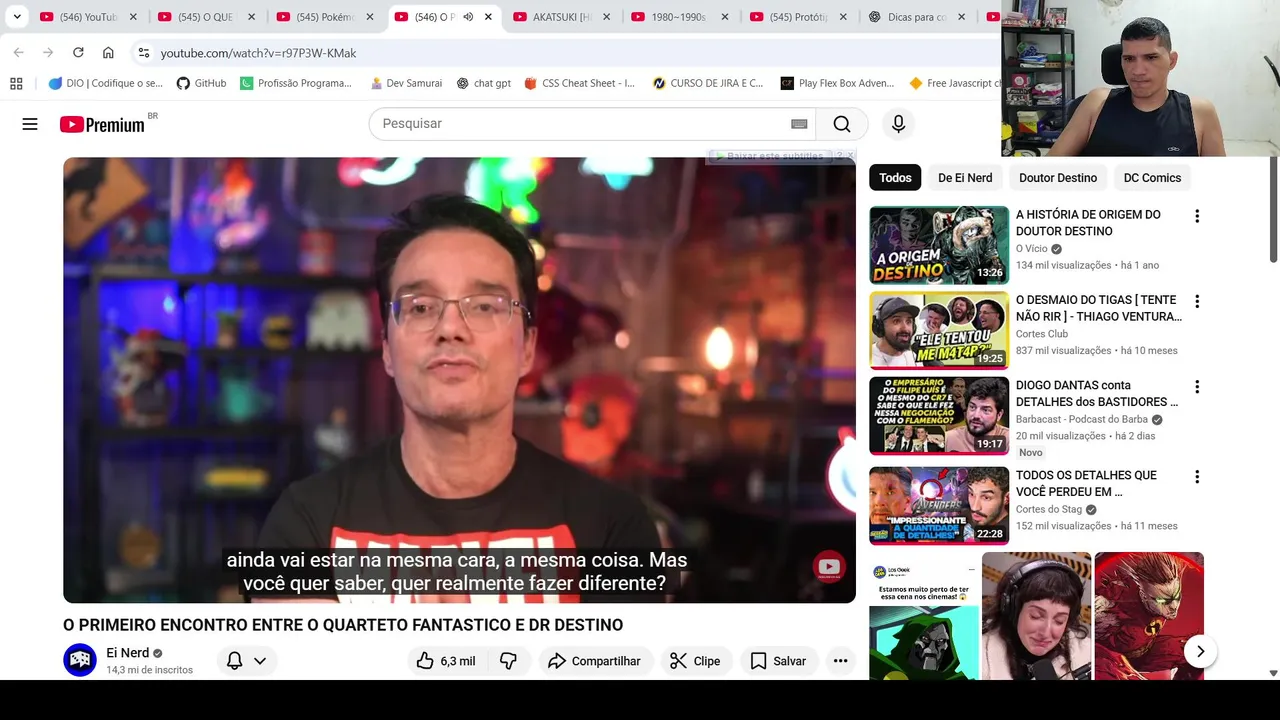Image resolution: width=1280 pixels, height=720 pixels.
Task: Open Cortes Club channel link
Action: pos(1042,334)
